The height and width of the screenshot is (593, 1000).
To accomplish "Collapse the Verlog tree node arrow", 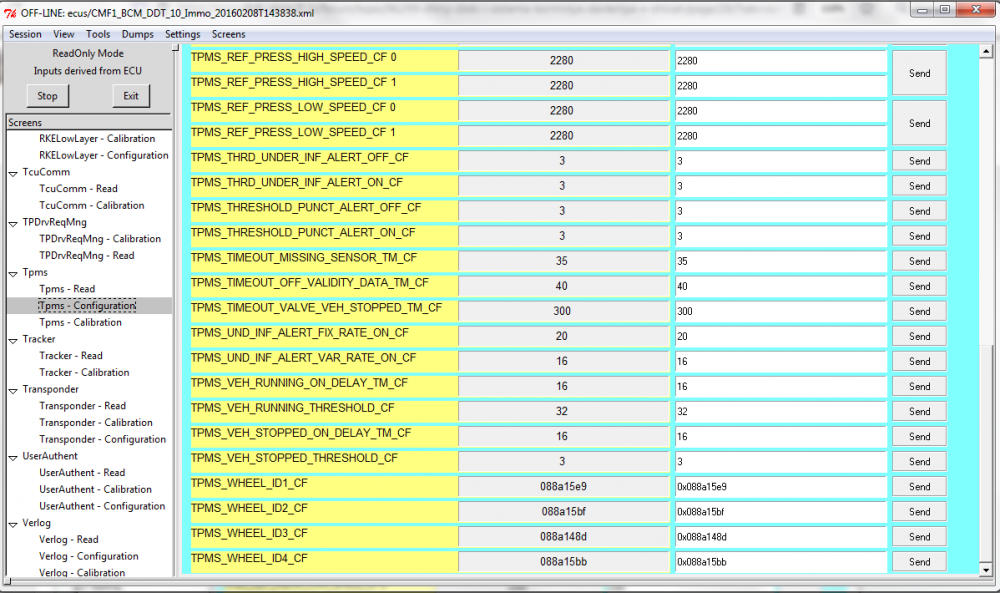I will [13, 523].
